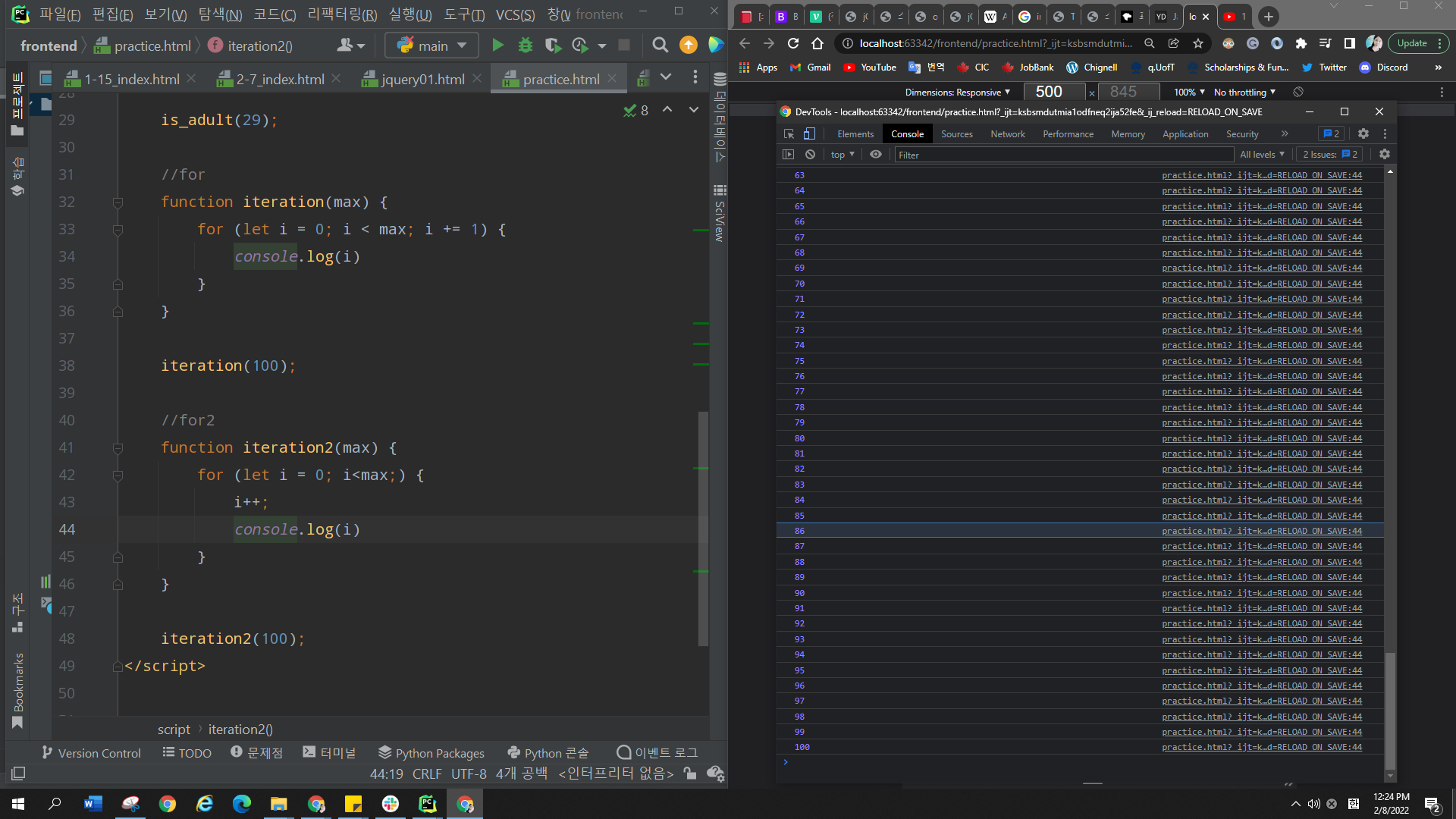This screenshot has width=1456, height=819.
Task: Open the Dimensions: Responsive dropdown
Action: click(957, 92)
